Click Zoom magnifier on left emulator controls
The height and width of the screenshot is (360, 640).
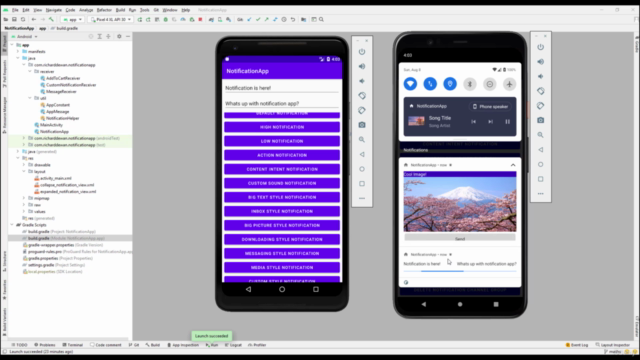click(x=362, y=140)
